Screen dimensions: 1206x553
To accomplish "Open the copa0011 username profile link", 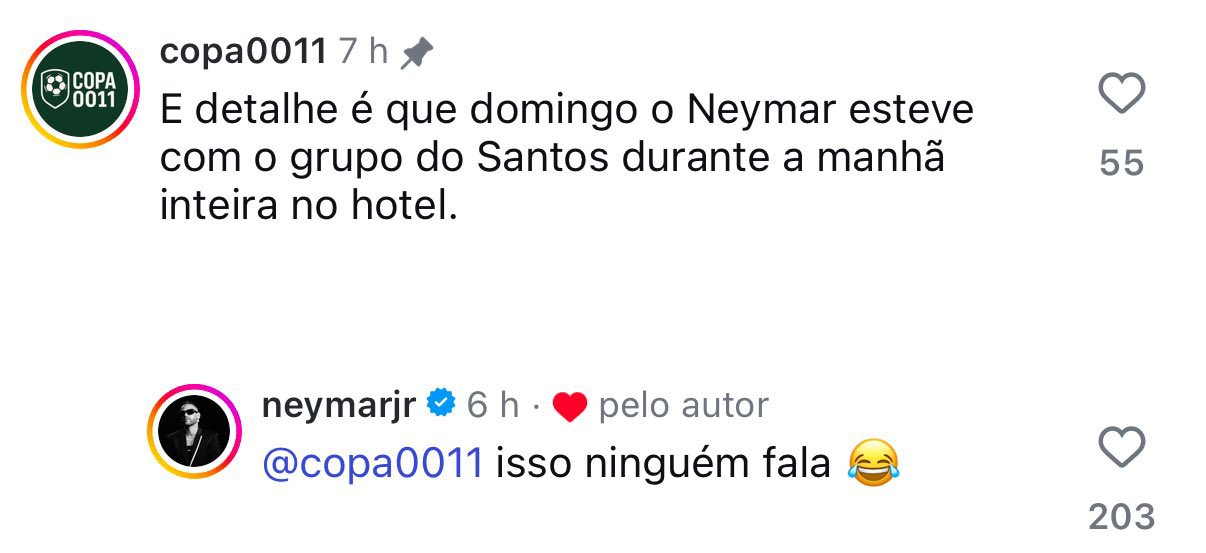I will (x=243, y=52).
